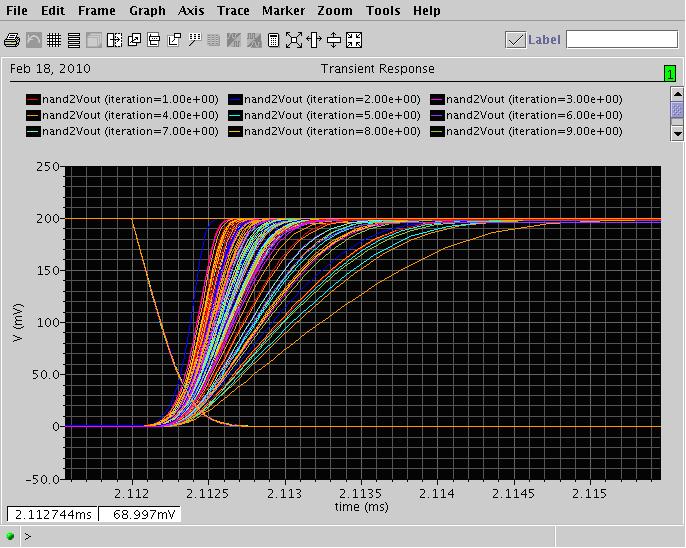Open the calculator tool icon

[x=273, y=40]
